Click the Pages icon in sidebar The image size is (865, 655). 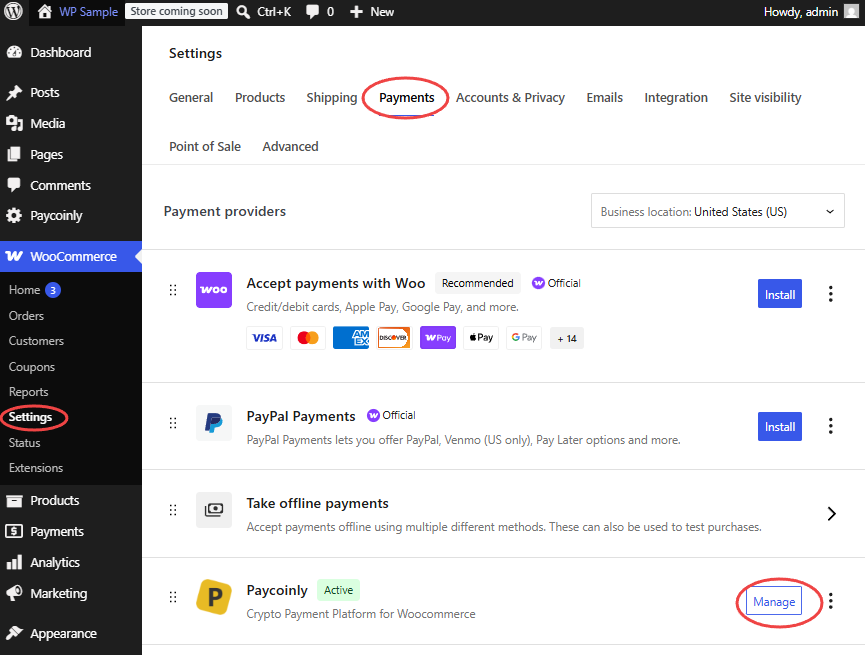click(14, 154)
